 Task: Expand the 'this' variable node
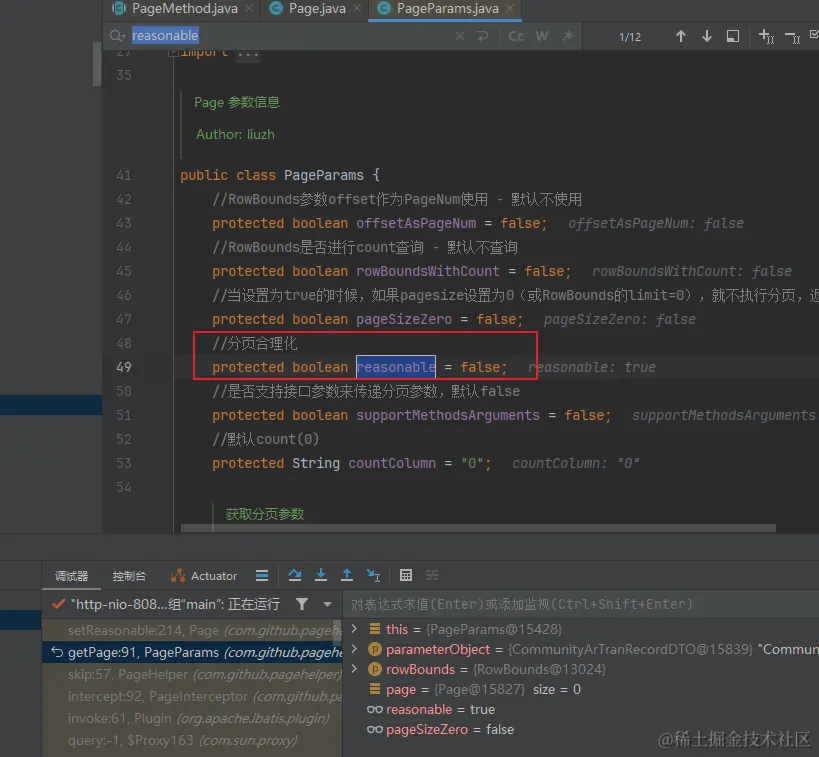pos(354,628)
